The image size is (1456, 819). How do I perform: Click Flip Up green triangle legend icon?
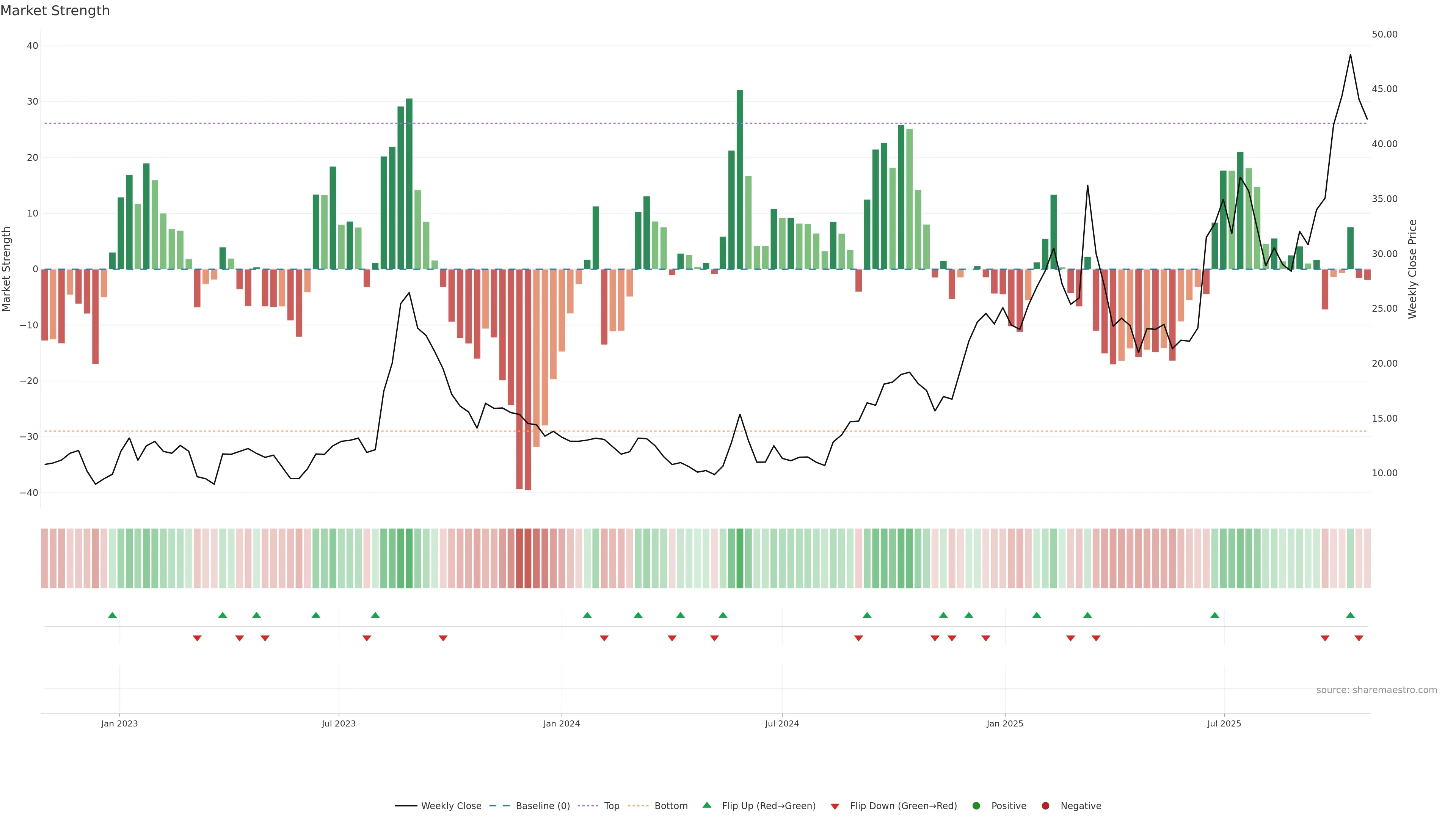click(706, 805)
